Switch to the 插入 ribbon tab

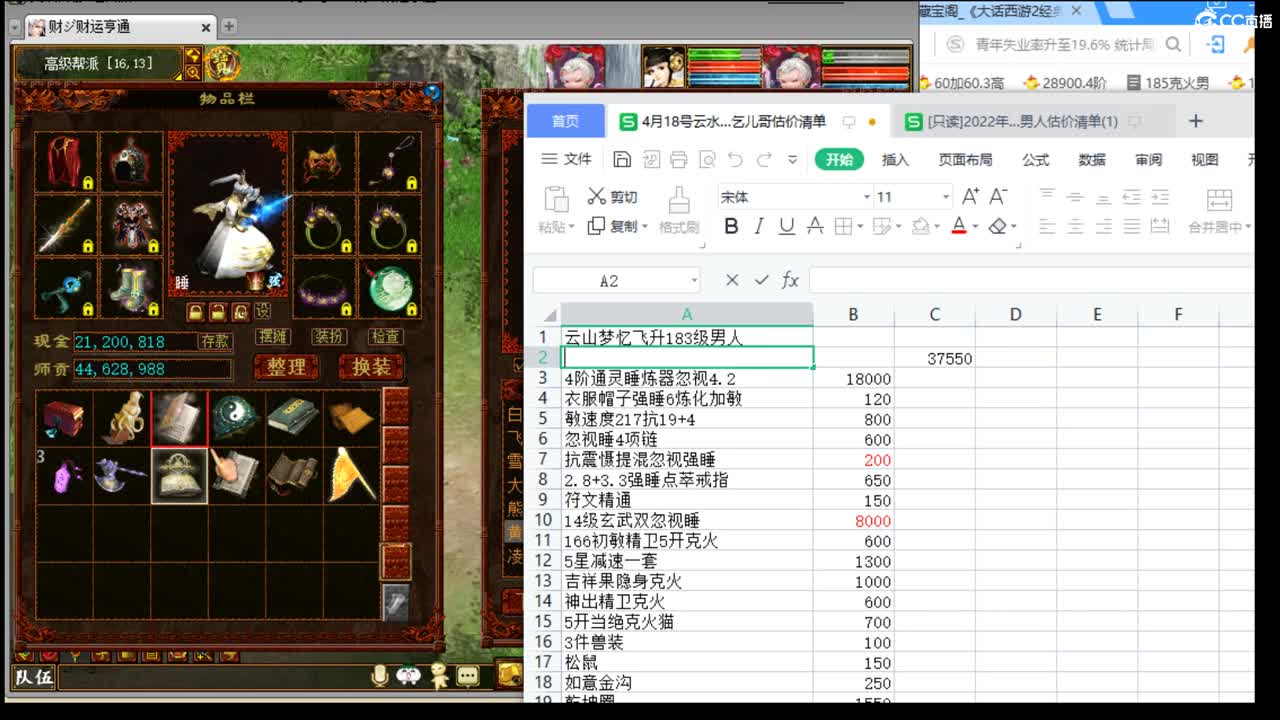coord(895,160)
